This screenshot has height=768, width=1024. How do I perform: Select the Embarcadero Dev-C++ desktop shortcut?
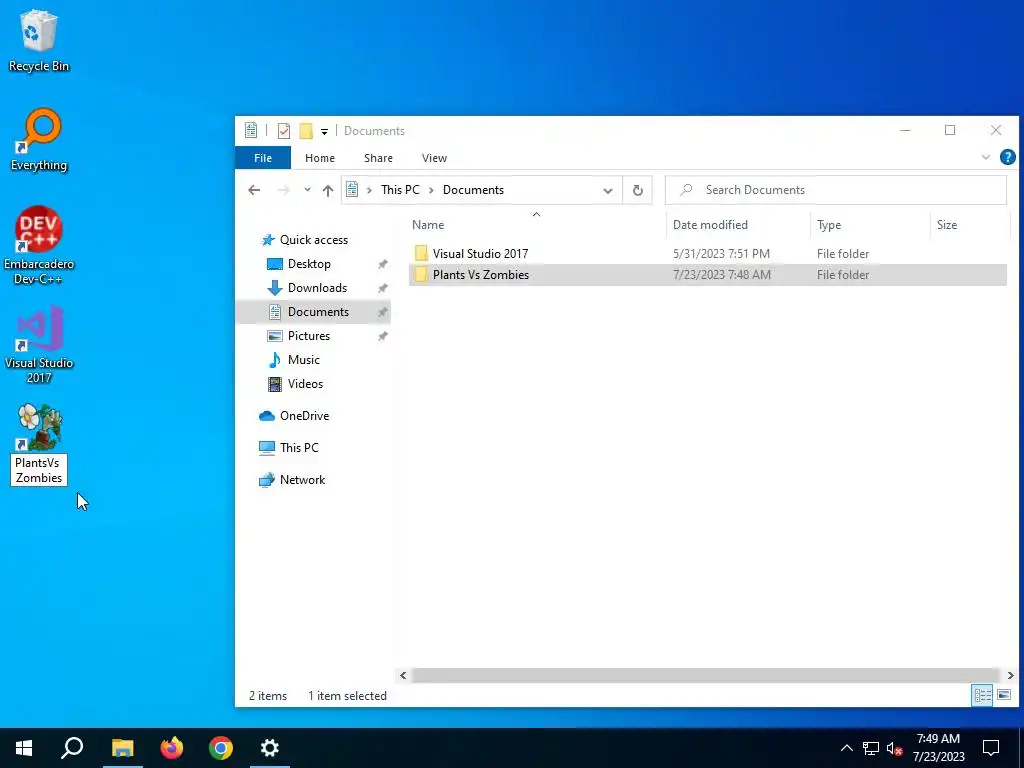point(39,246)
